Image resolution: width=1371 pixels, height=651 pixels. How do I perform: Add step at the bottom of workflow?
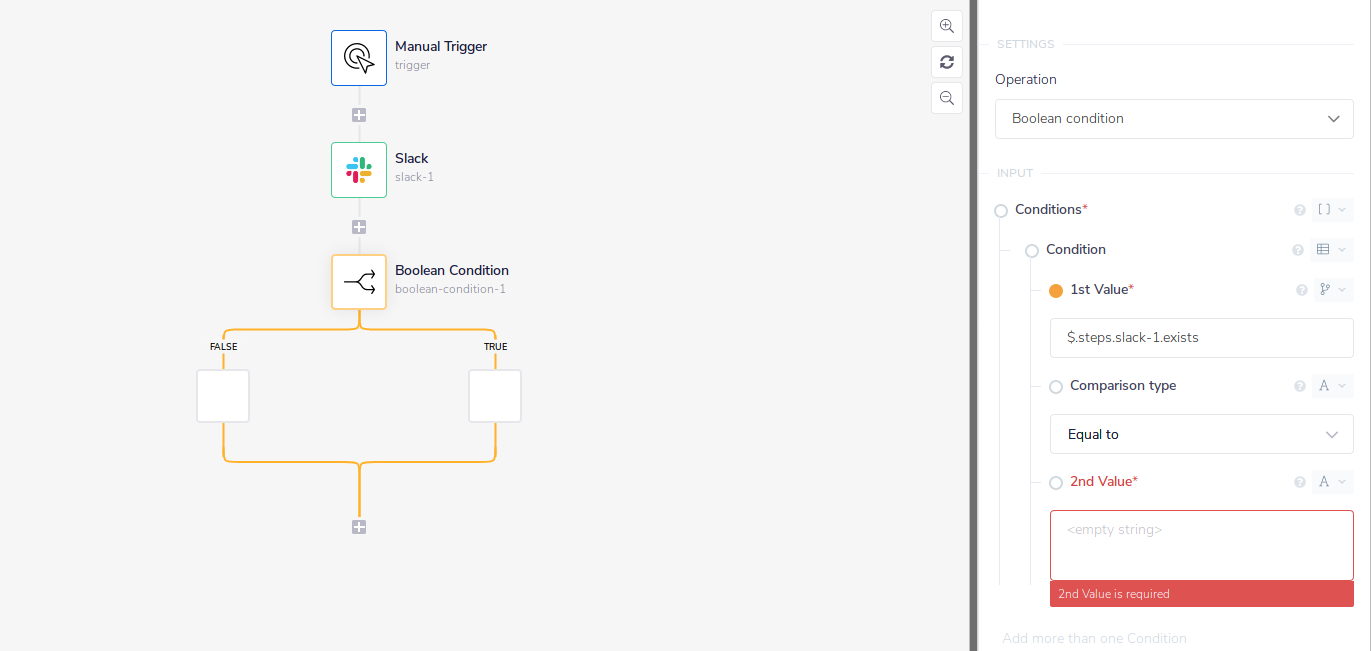[x=359, y=527]
